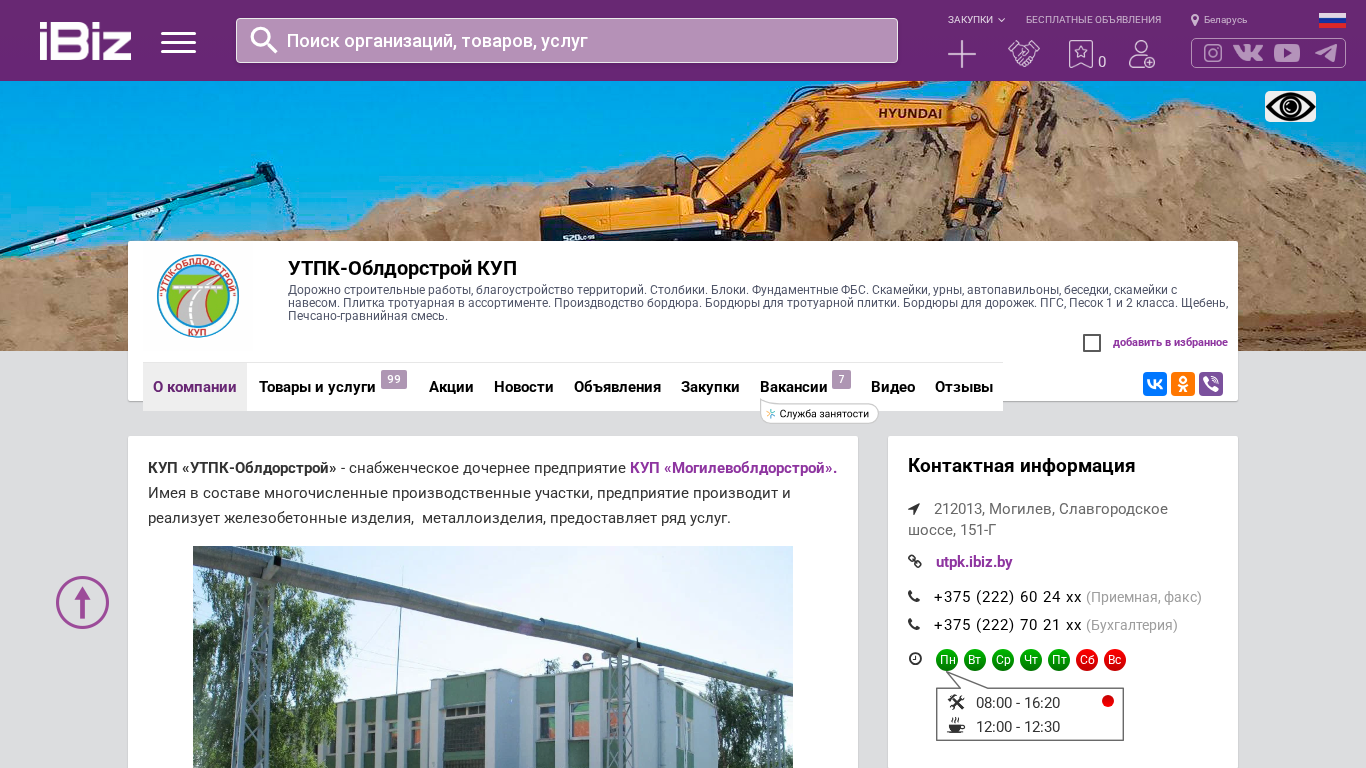Click the search magnifier icon
The height and width of the screenshot is (768, 1366).
pyautogui.click(x=264, y=40)
